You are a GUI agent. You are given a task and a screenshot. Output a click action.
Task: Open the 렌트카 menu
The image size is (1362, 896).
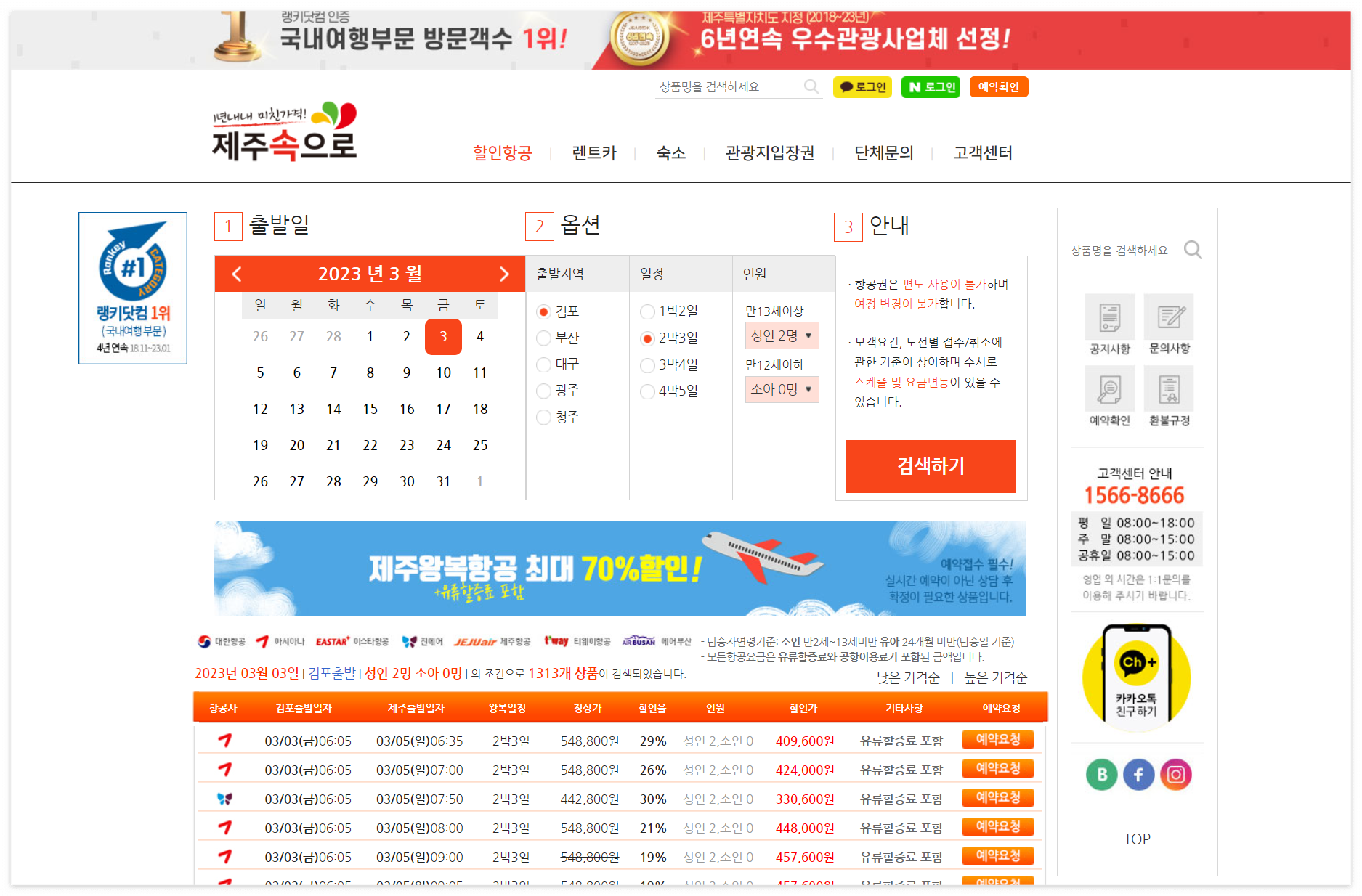(x=593, y=153)
